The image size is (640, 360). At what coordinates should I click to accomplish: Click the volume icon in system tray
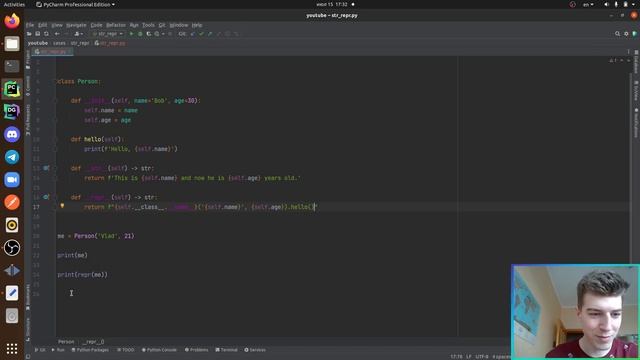point(607,4)
